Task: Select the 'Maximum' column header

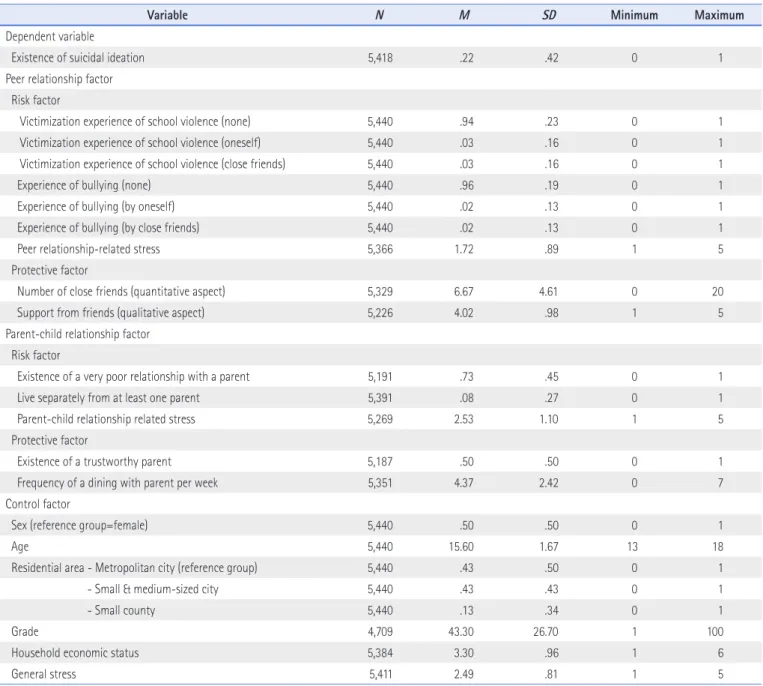Action: (x=719, y=15)
